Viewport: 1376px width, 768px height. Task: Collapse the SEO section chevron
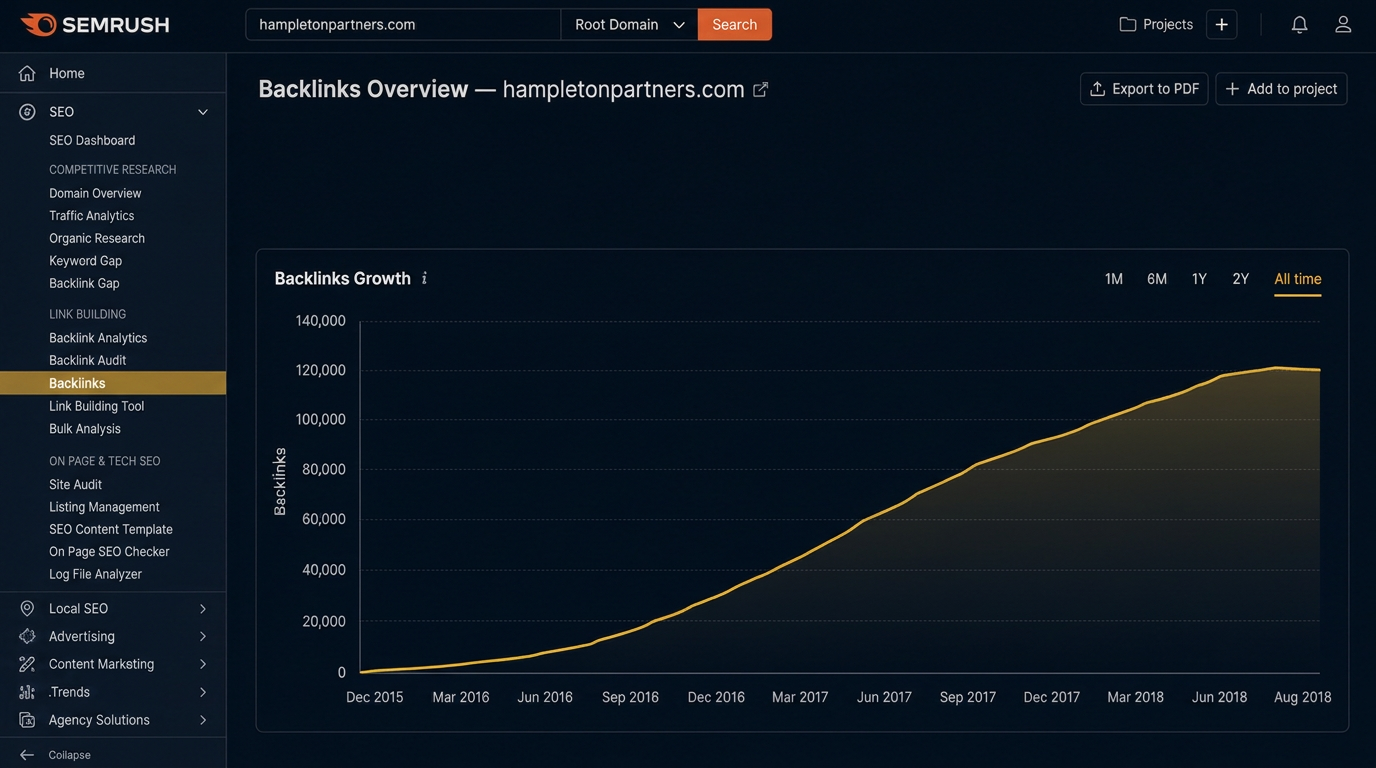point(203,112)
